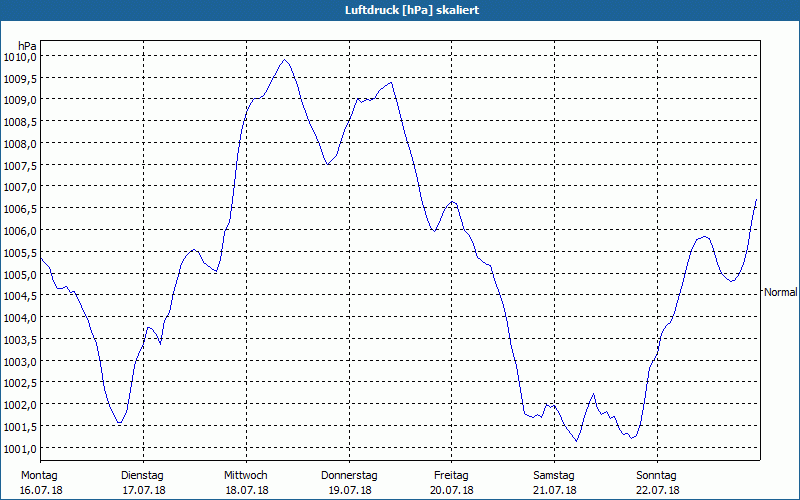Click the '1003,0' axis value
The height and width of the screenshot is (500, 800).
(20, 362)
